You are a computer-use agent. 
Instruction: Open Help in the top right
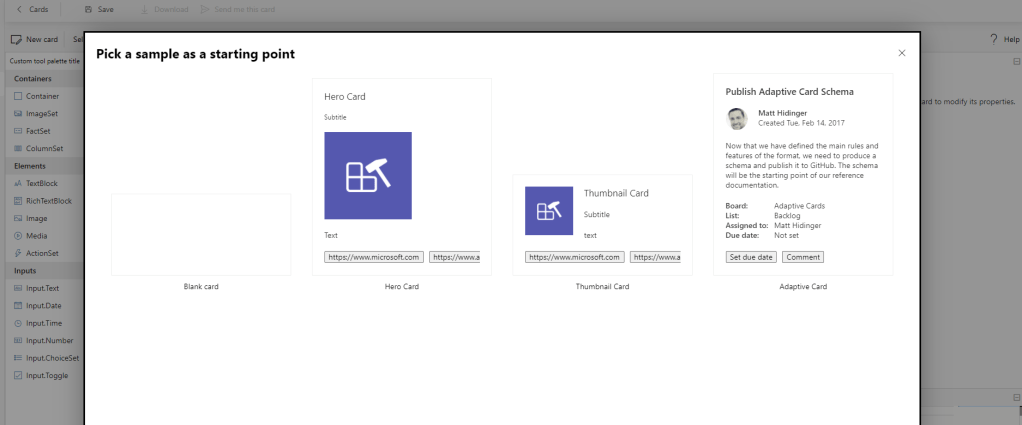point(1004,39)
